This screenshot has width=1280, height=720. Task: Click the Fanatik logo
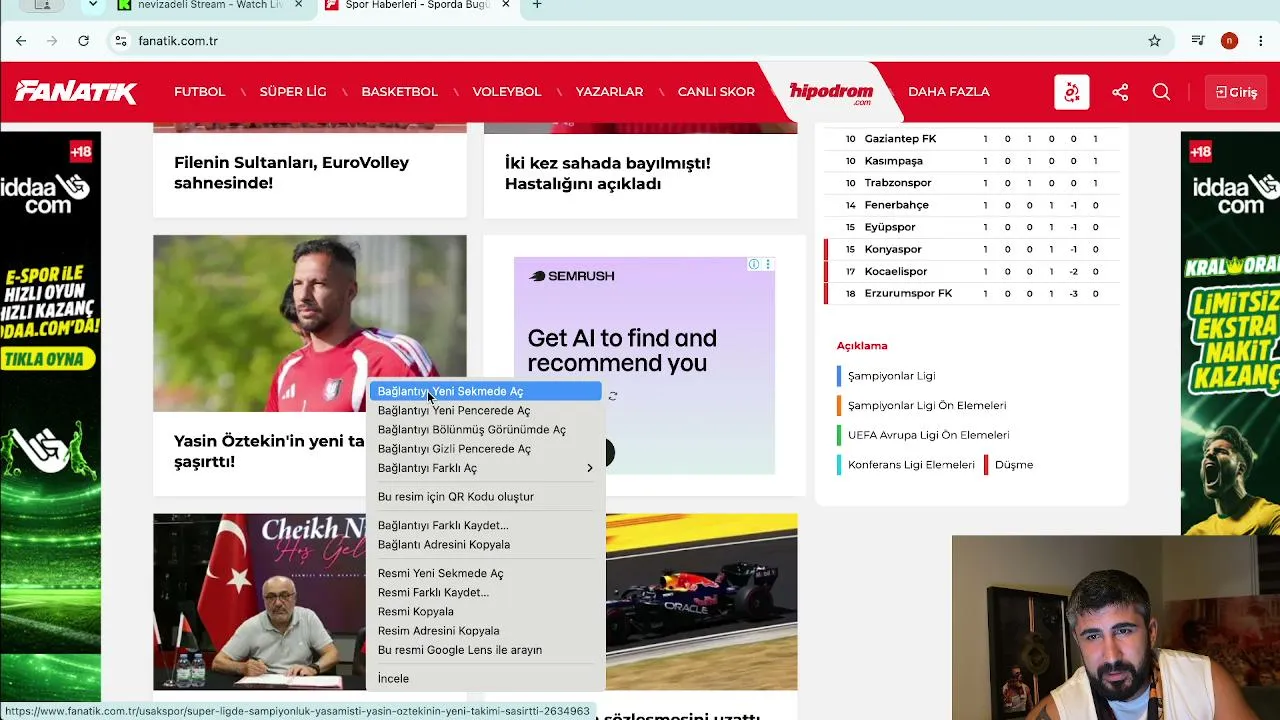[x=76, y=92]
